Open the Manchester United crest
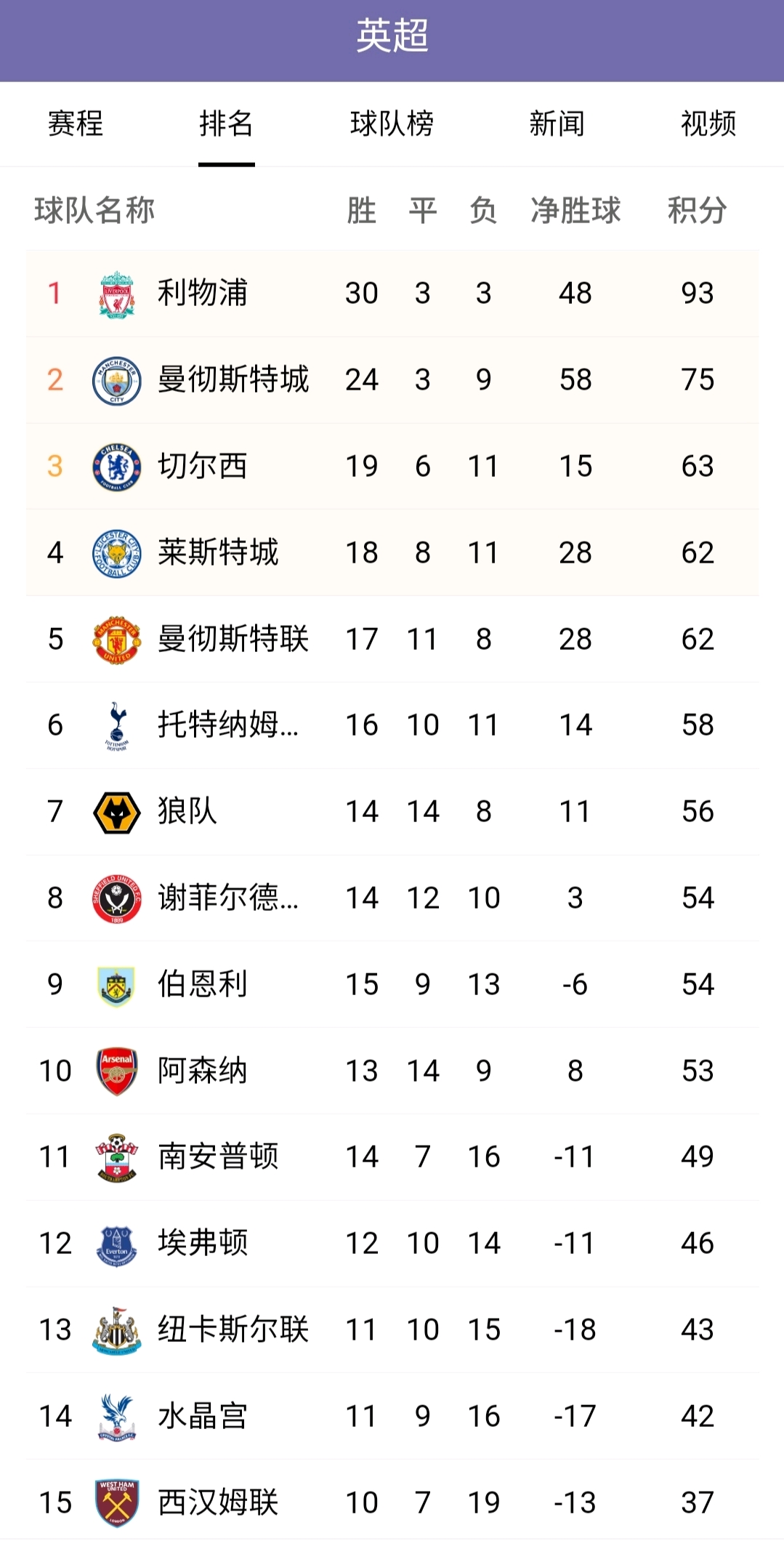784x1541 pixels. tap(117, 640)
